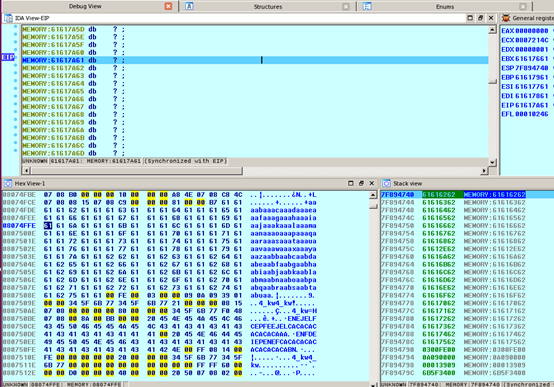The image size is (554, 387).
Task: Click left arrow of IDA View horizontal scrollbar
Action: 26,171
